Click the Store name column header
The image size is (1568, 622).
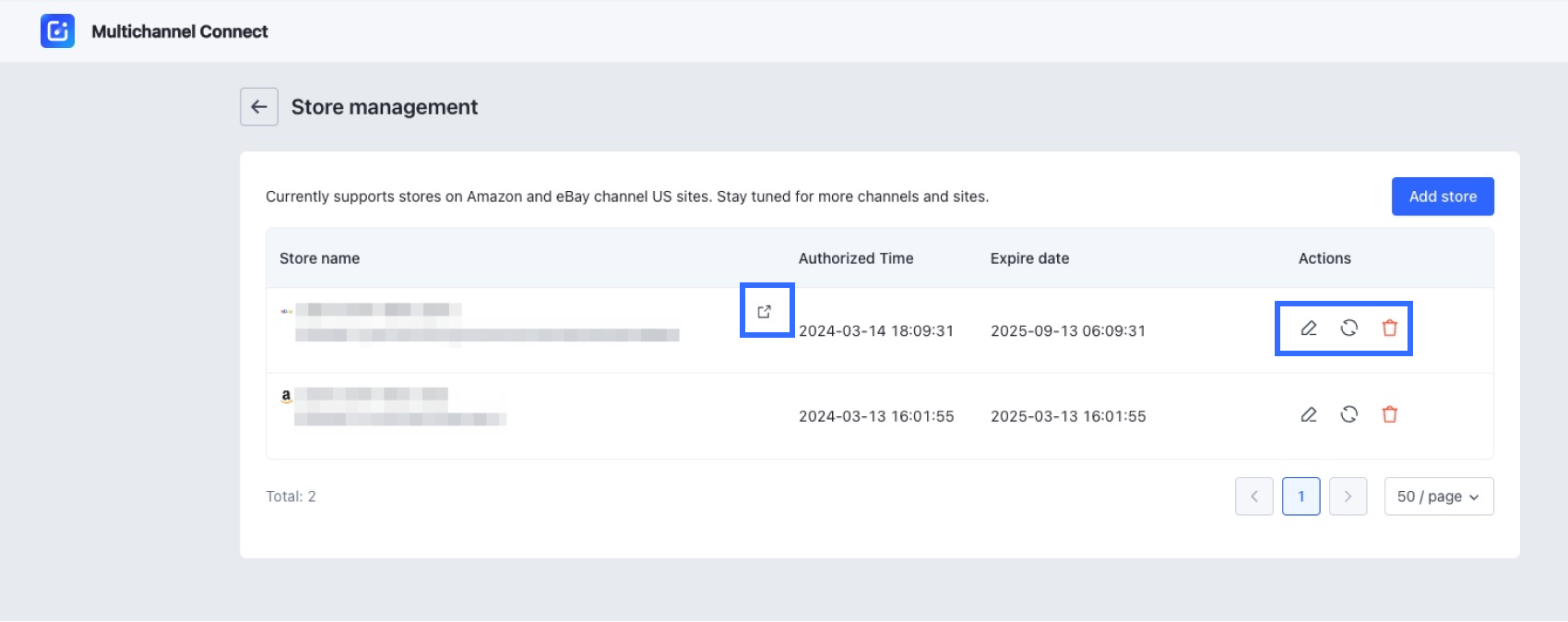[x=319, y=258]
